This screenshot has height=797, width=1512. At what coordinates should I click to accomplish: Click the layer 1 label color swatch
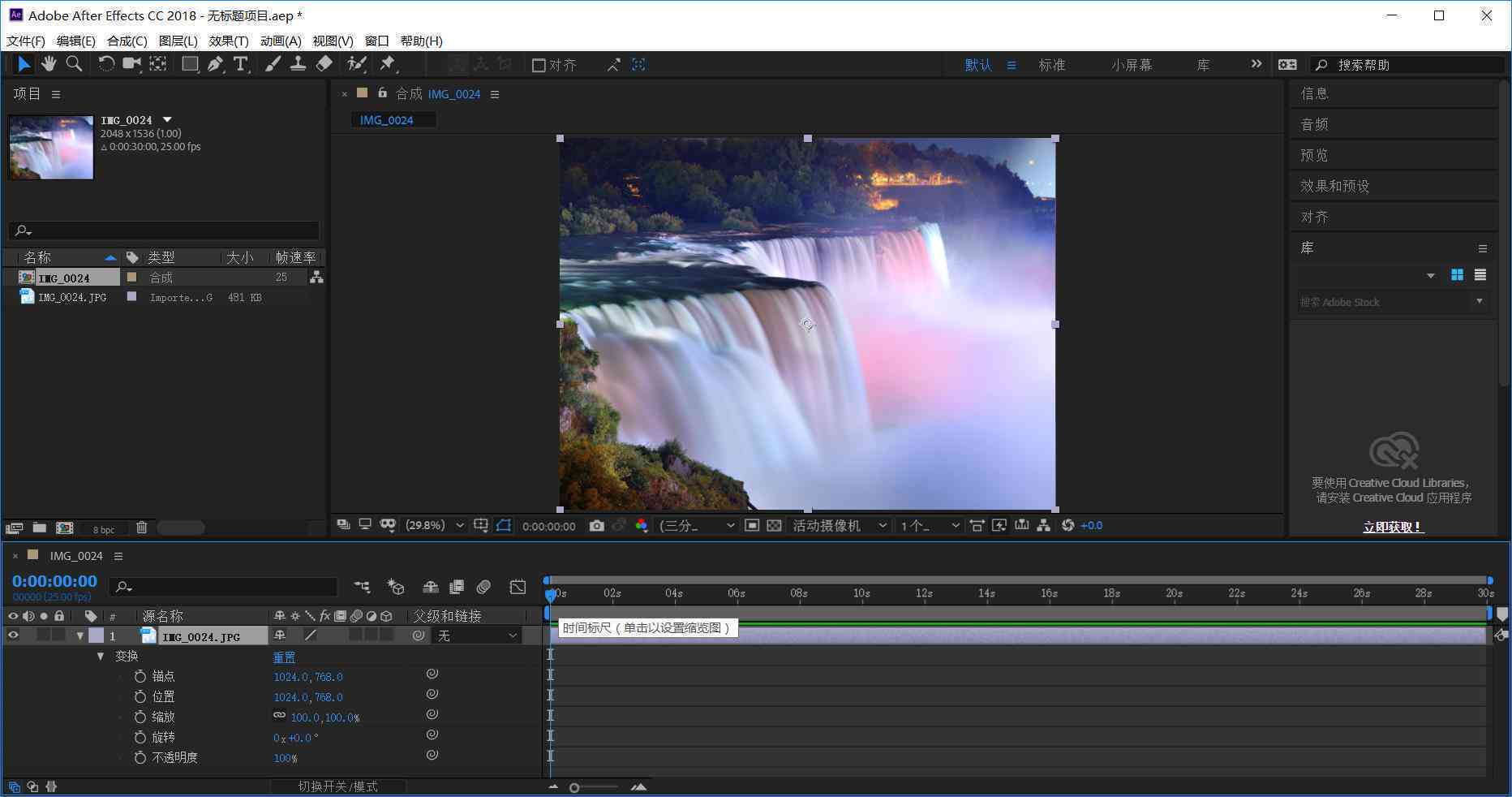(x=97, y=635)
